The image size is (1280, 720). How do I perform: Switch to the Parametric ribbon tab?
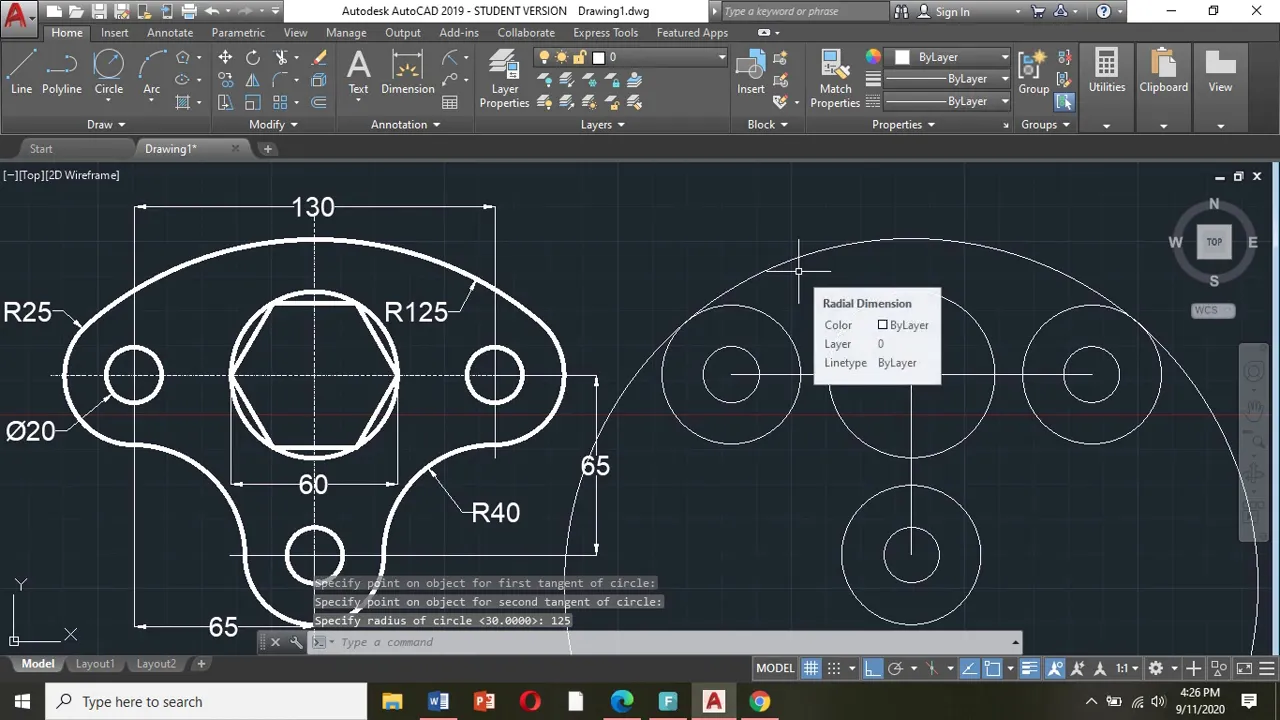coord(238,33)
